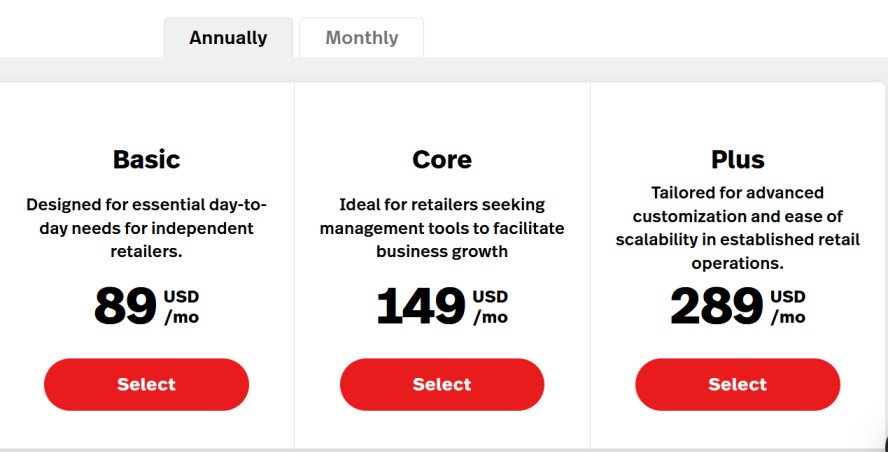The image size is (888, 452).
Task: Click the Core plan description text
Action: tap(442, 228)
